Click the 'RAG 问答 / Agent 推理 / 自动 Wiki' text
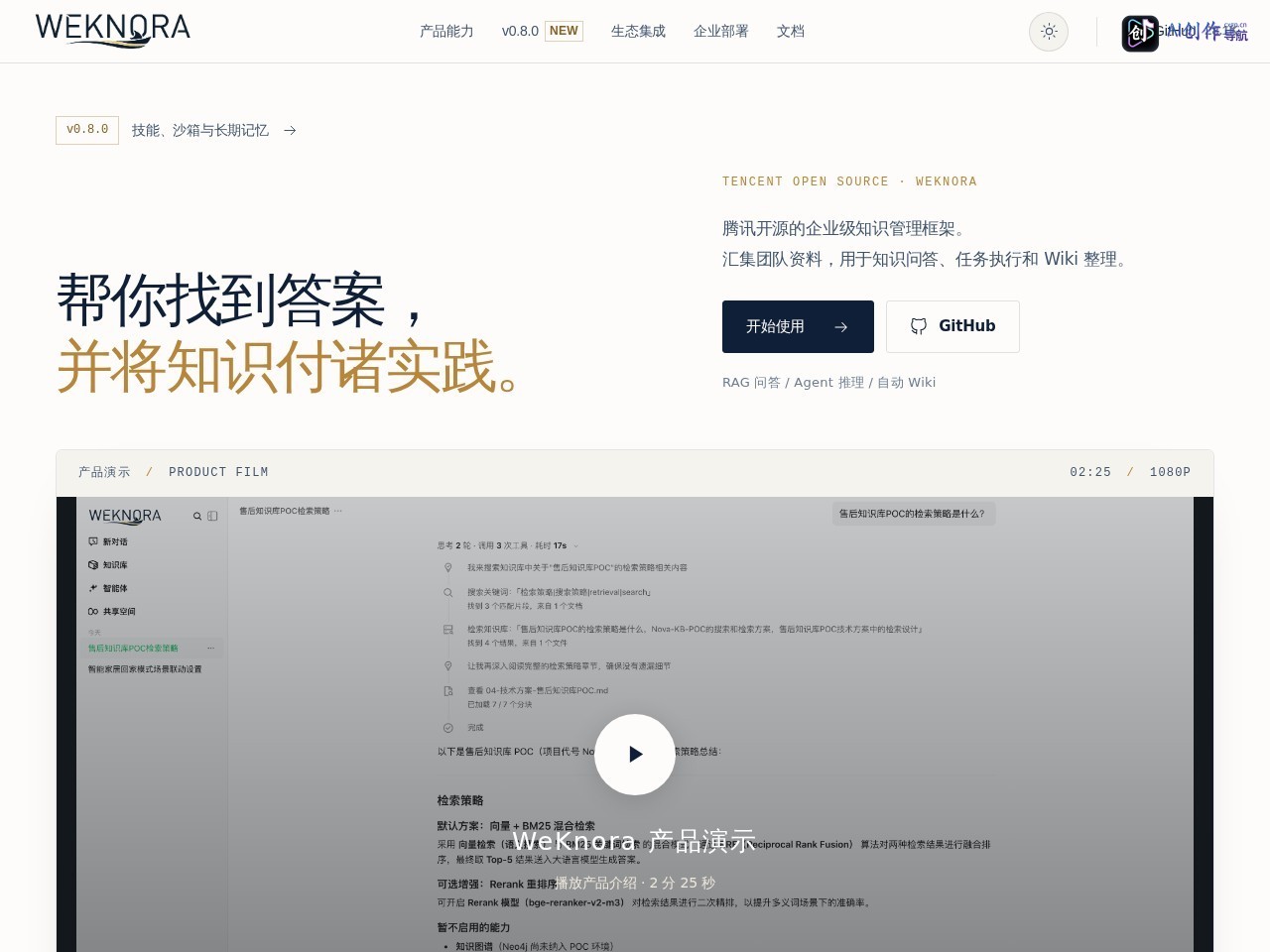Screen dimensions: 1270x952 click(828, 383)
